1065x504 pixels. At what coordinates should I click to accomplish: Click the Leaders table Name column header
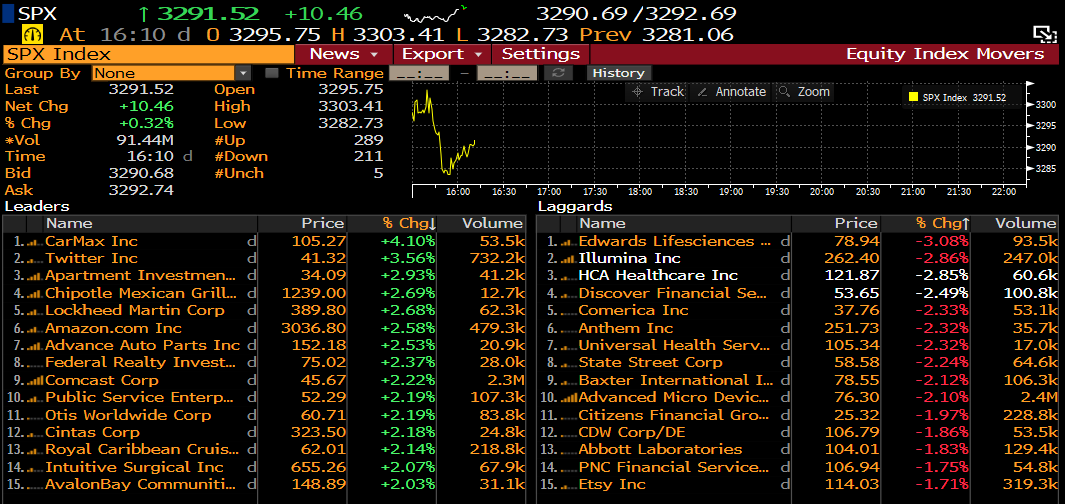151,223
